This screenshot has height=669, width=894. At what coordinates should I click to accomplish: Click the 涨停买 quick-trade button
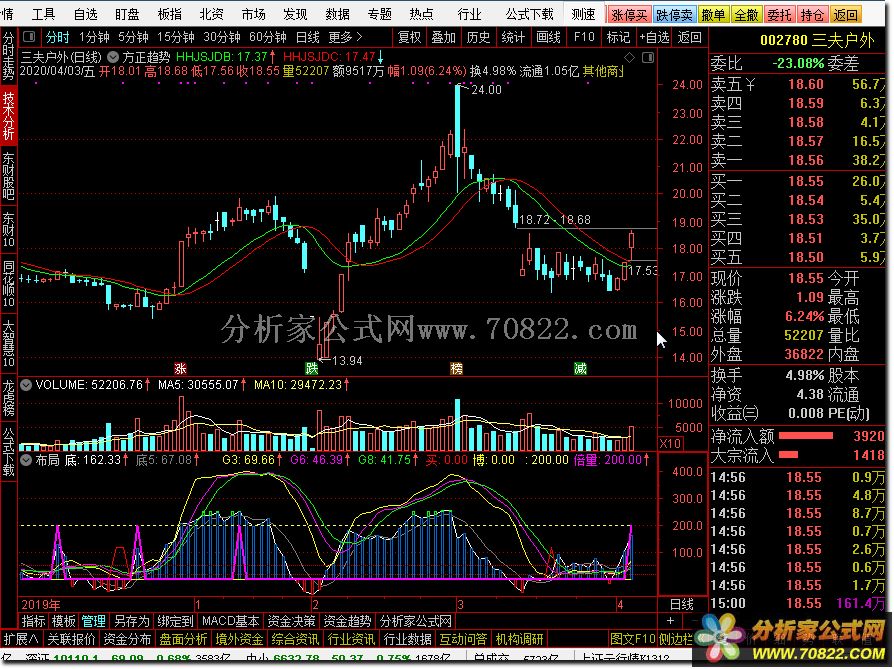tap(630, 15)
